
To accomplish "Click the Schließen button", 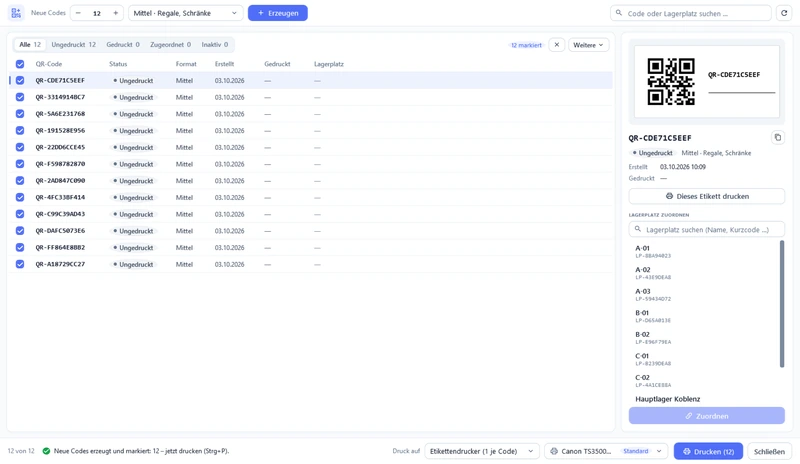I will (769, 451).
